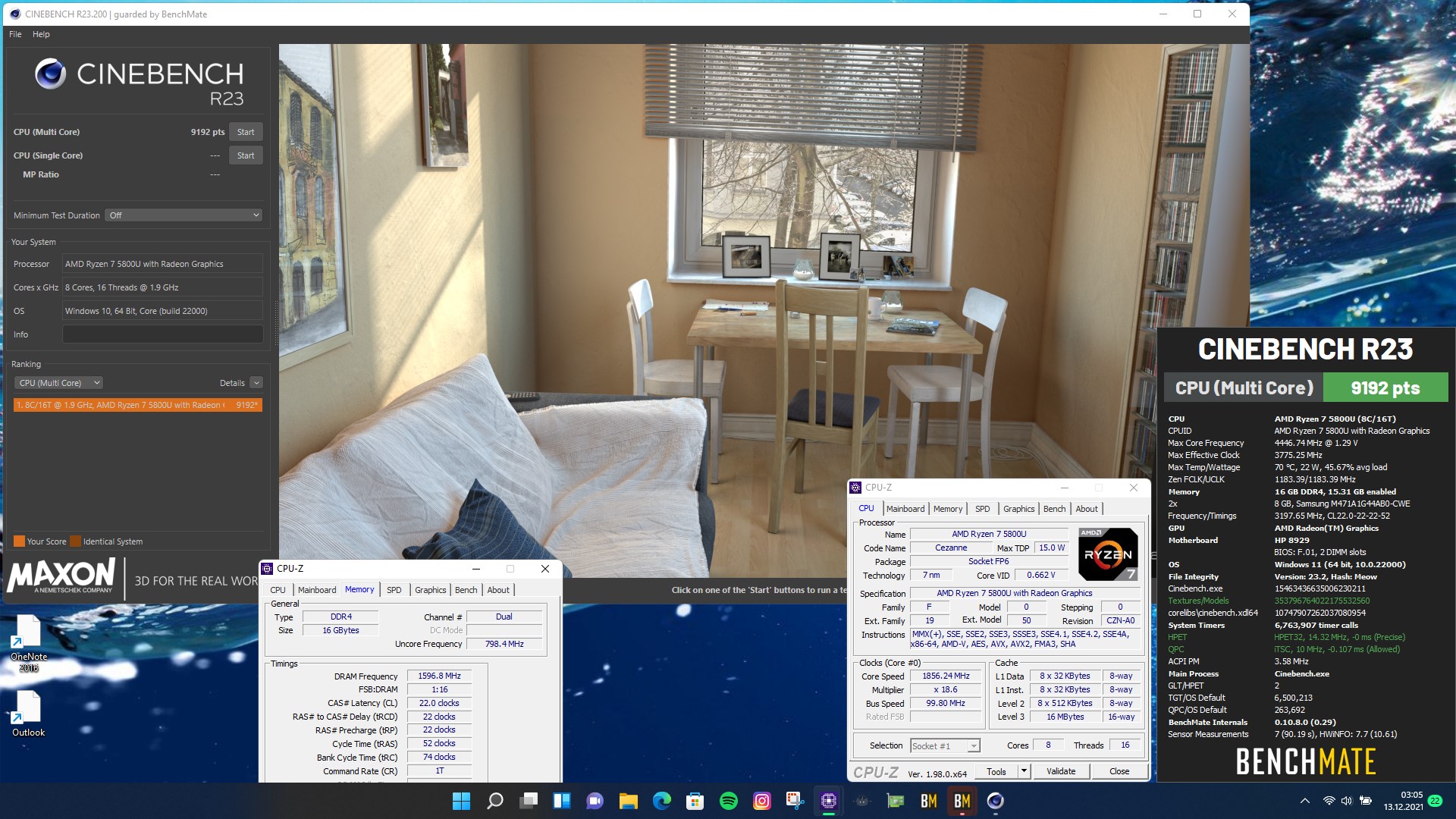
Task: Open About tab in left CPU-Z window
Action: [x=498, y=590]
